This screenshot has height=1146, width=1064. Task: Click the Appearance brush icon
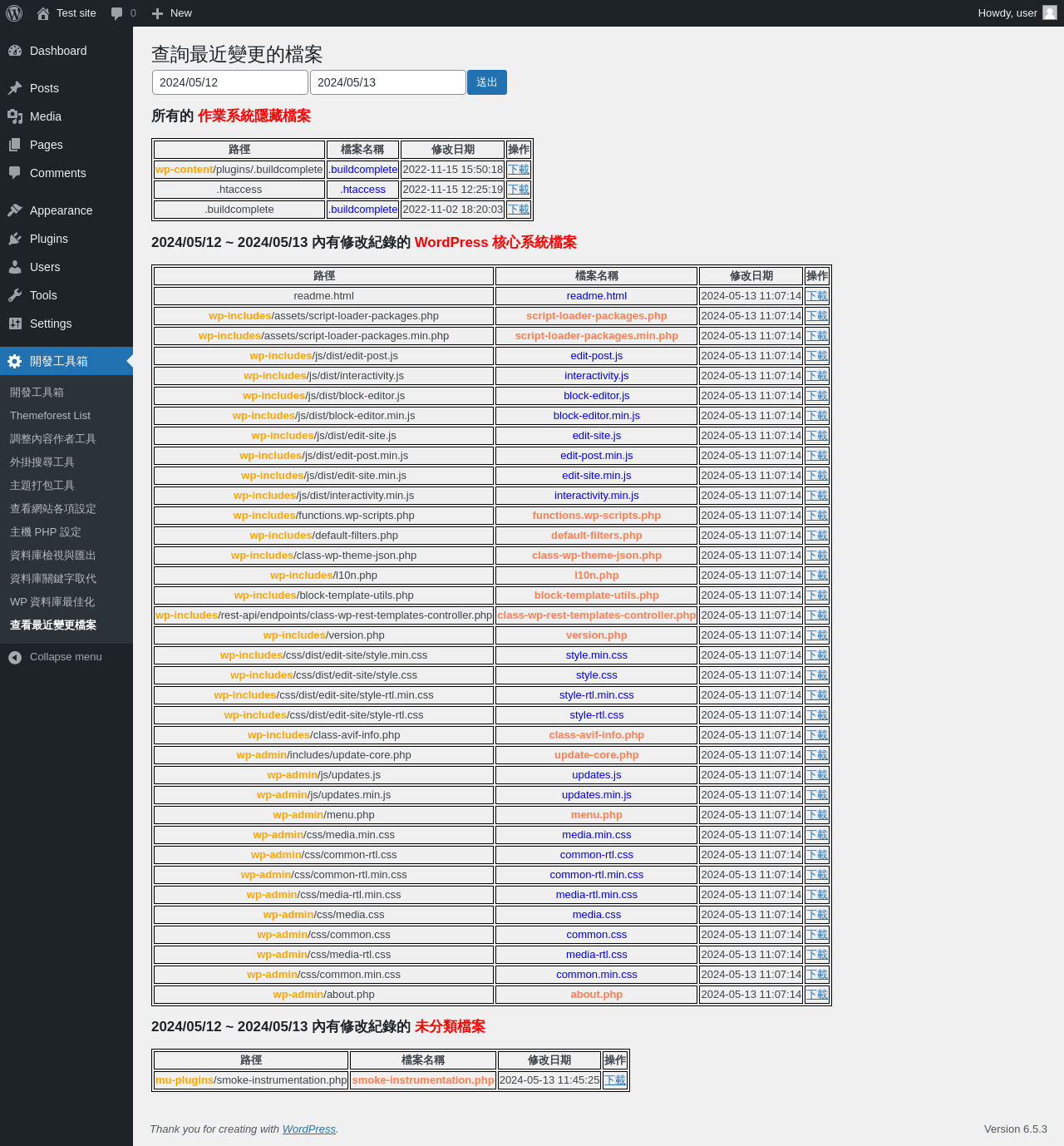[x=15, y=210]
